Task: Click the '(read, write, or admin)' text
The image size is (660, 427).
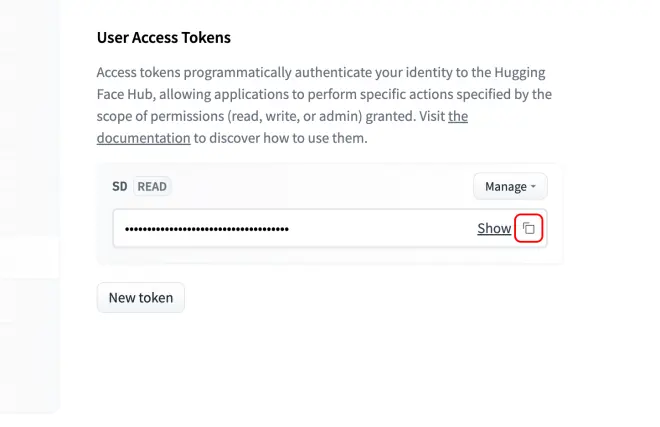Action: (295, 116)
